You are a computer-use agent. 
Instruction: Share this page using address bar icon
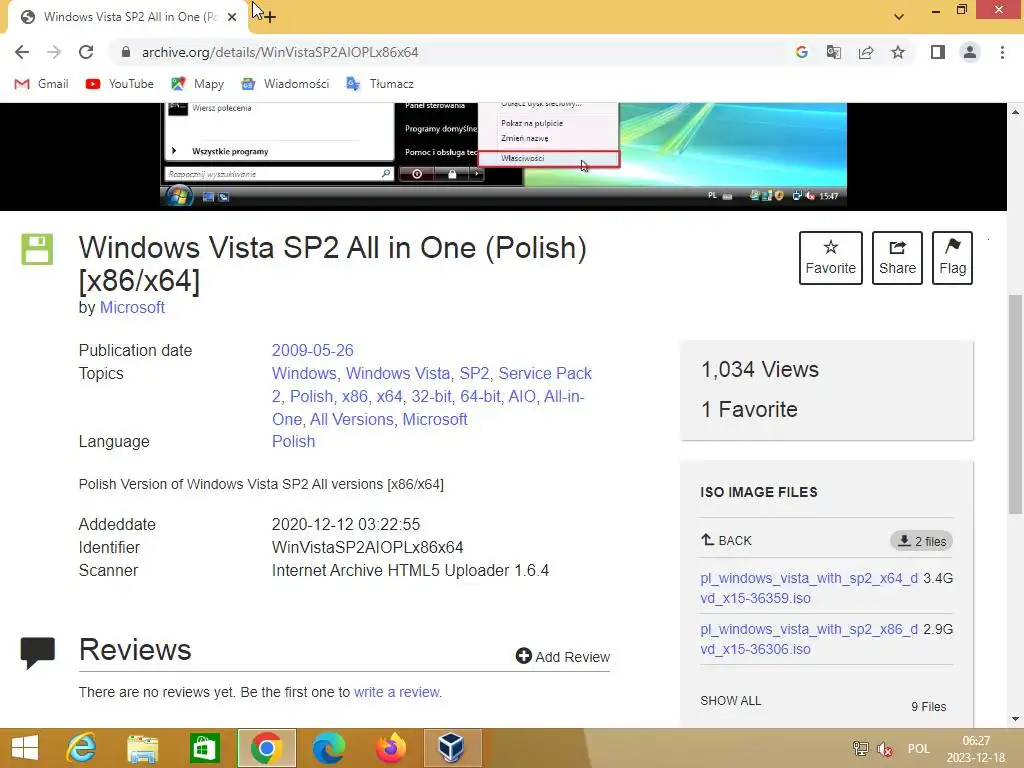[x=866, y=52]
